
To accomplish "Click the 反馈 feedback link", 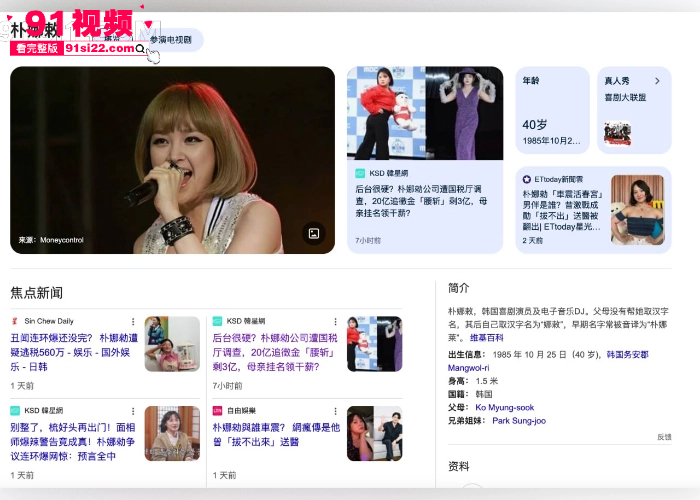I will point(664,437).
